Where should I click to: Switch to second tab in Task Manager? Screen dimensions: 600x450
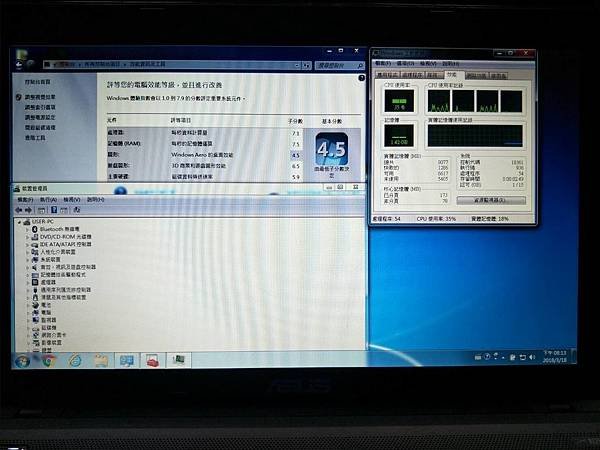click(412, 75)
